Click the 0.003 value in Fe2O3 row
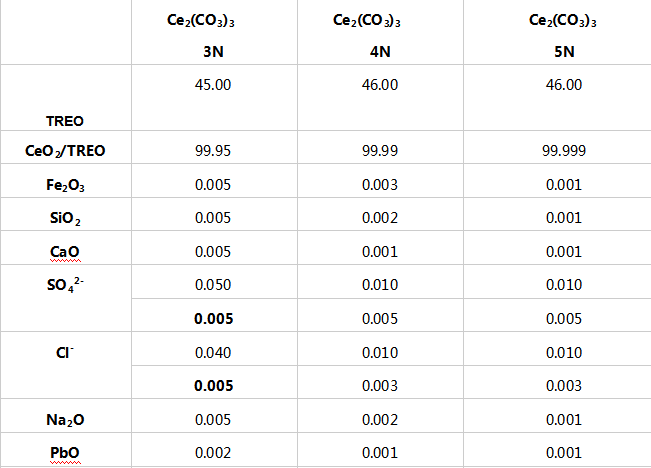Viewport: 651px width, 468px height. click(x=379, y=186)
